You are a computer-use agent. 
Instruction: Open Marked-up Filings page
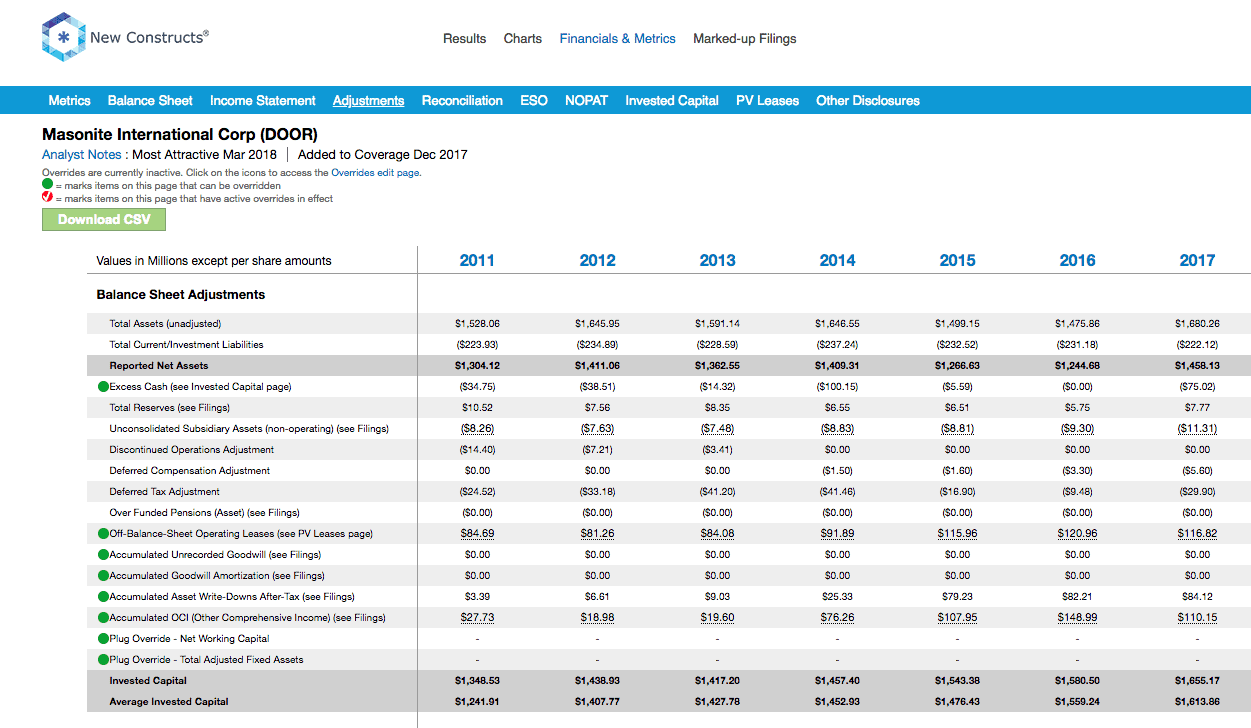click(x=745, y=39)
